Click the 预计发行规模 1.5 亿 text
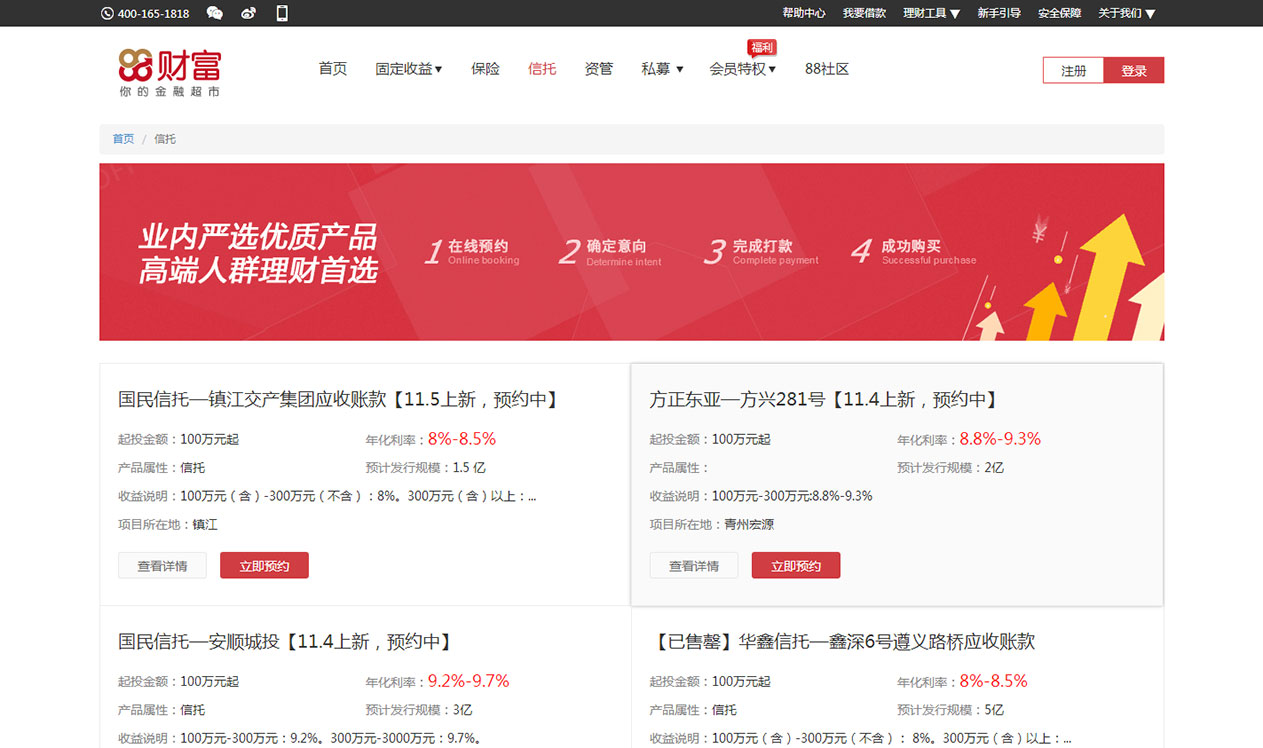Image resolution: width=1263 pixels, height=748 pixels. [x=426, y=467]
